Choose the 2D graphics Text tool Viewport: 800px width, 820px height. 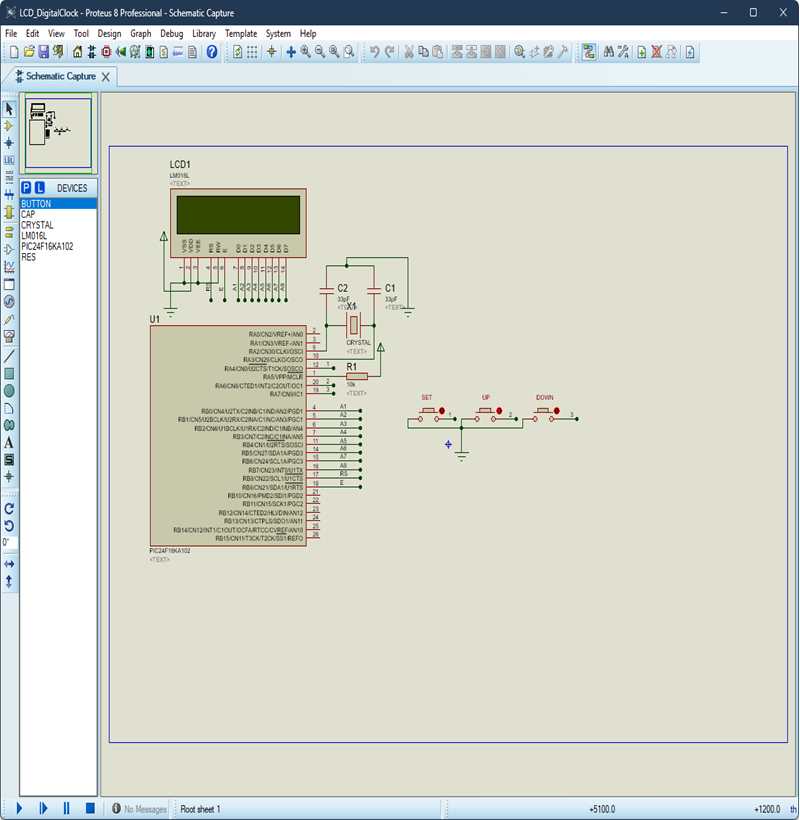(10, 444)
